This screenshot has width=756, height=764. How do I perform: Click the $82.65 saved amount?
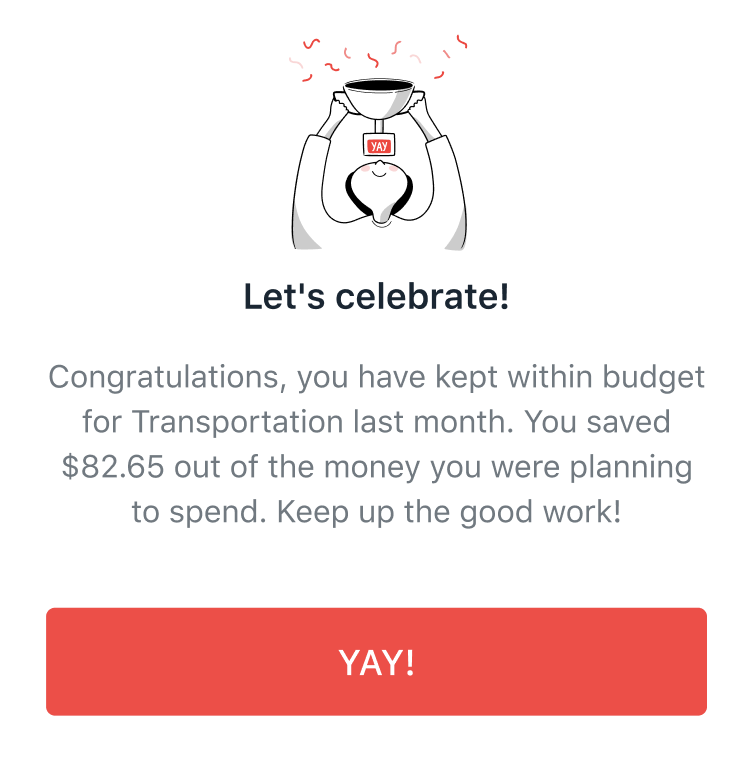tap(113, 466)
